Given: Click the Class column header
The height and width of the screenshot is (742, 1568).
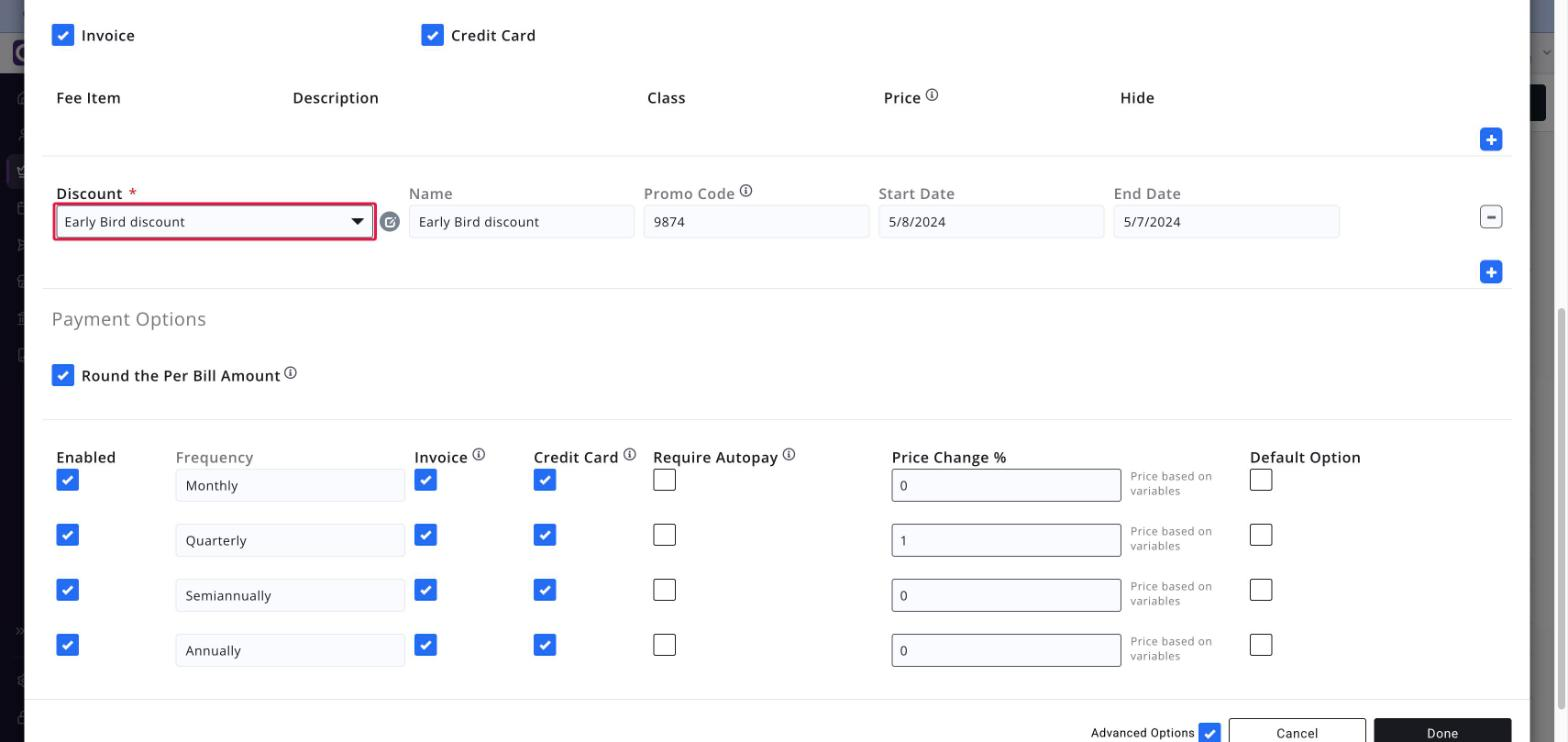Looking at the screenshot, I should (x=666, y=98).
